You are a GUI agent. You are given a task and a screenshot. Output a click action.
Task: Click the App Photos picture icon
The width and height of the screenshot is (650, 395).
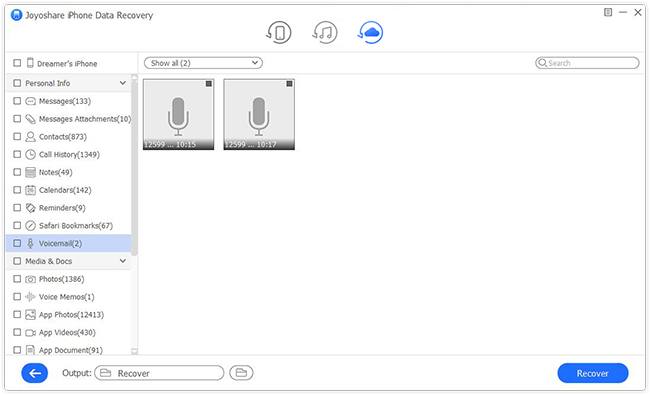(31, 315)
